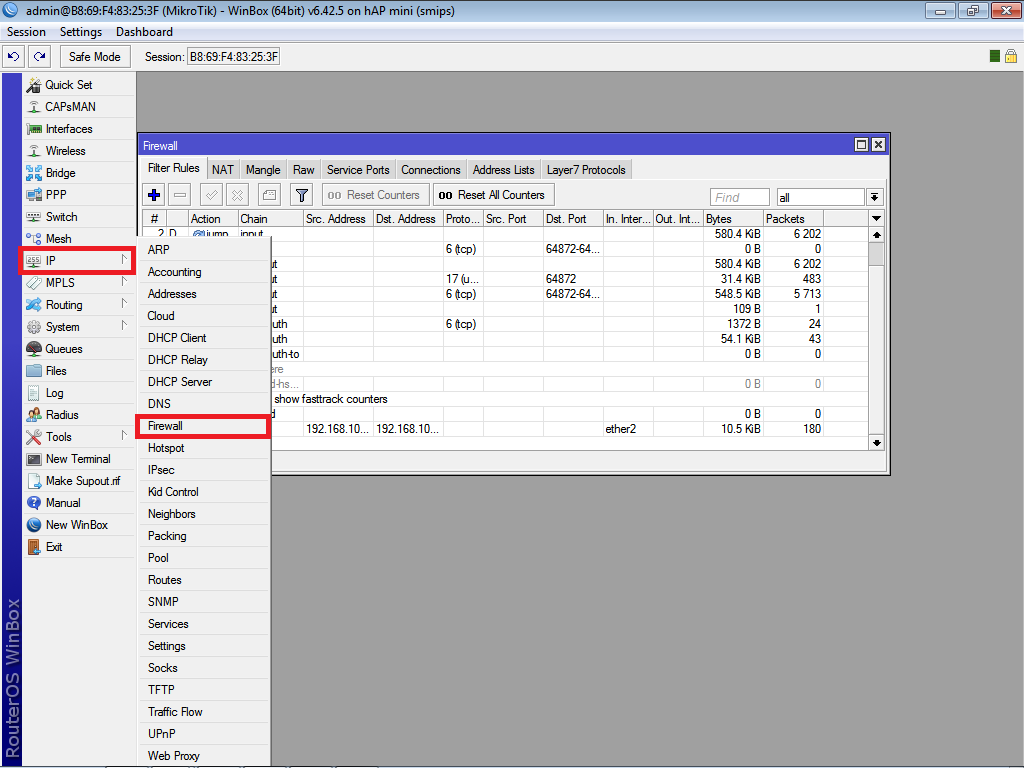Screen dimensions: 1029x768
Task: Open Files in the sidebar
Action: click(x=79, y=371)
